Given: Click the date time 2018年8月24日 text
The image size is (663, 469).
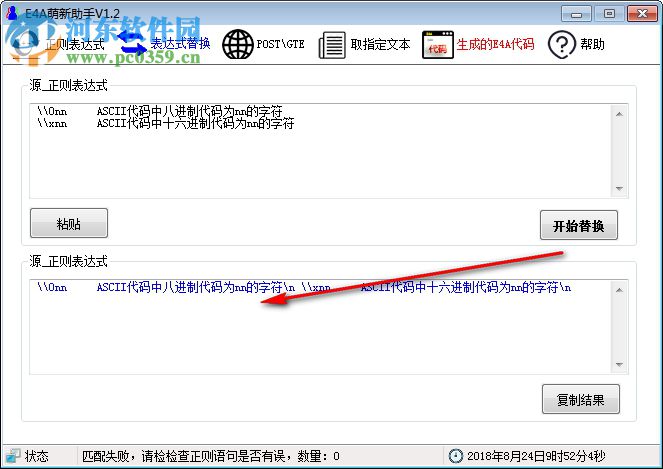Looking at the screenshot, I should 536,456.
